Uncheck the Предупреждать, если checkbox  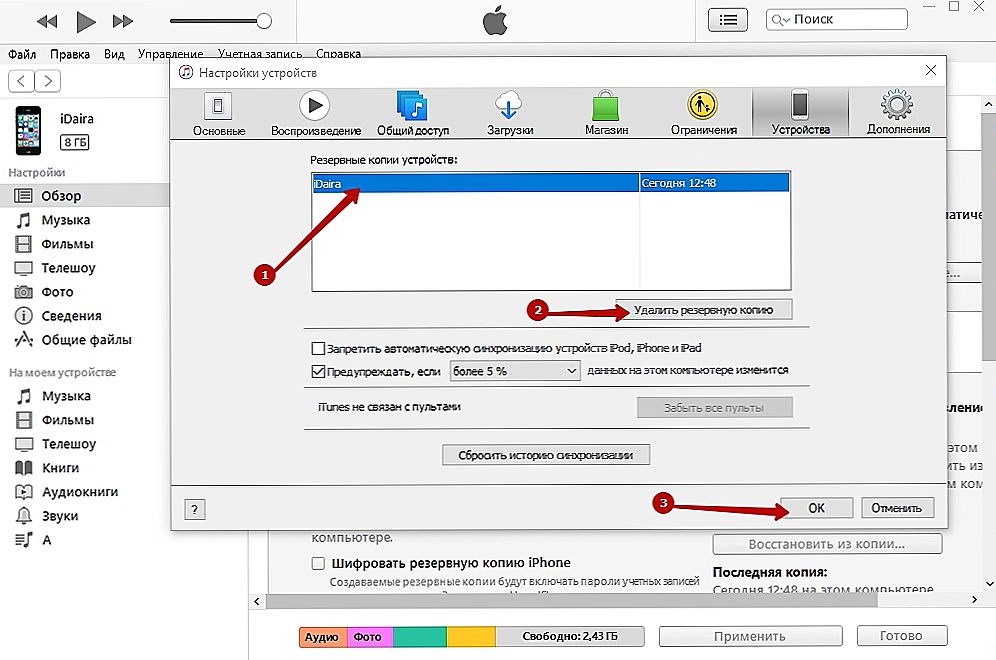319,371
